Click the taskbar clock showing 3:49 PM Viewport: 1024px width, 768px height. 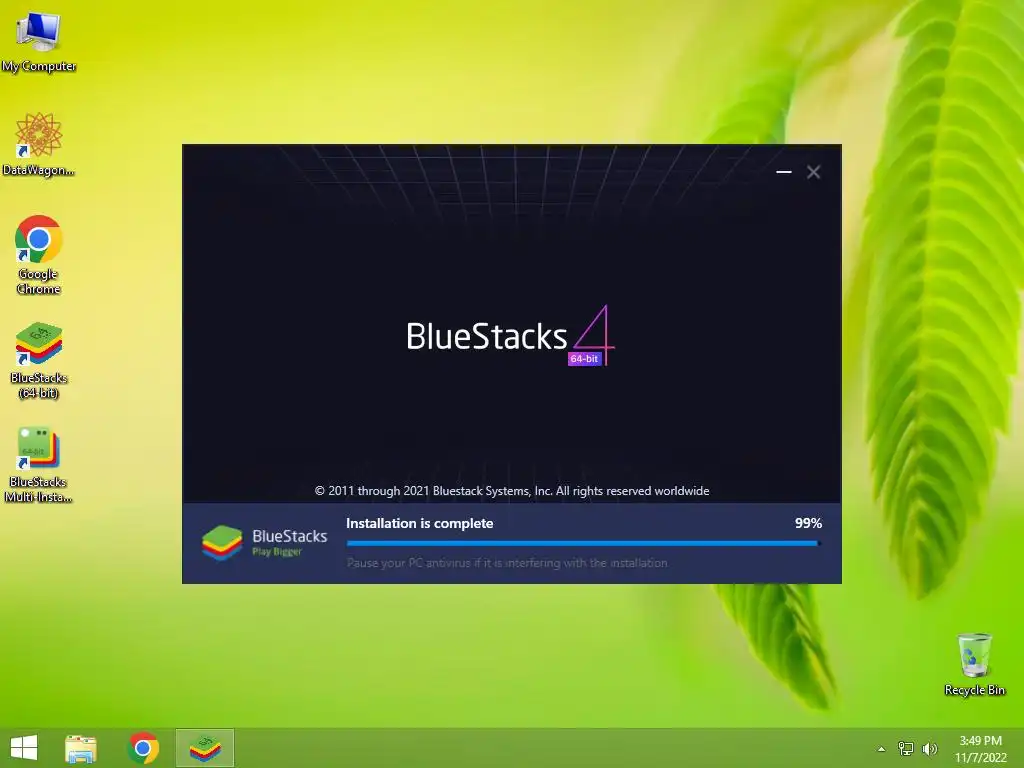(x=980, y=749)
